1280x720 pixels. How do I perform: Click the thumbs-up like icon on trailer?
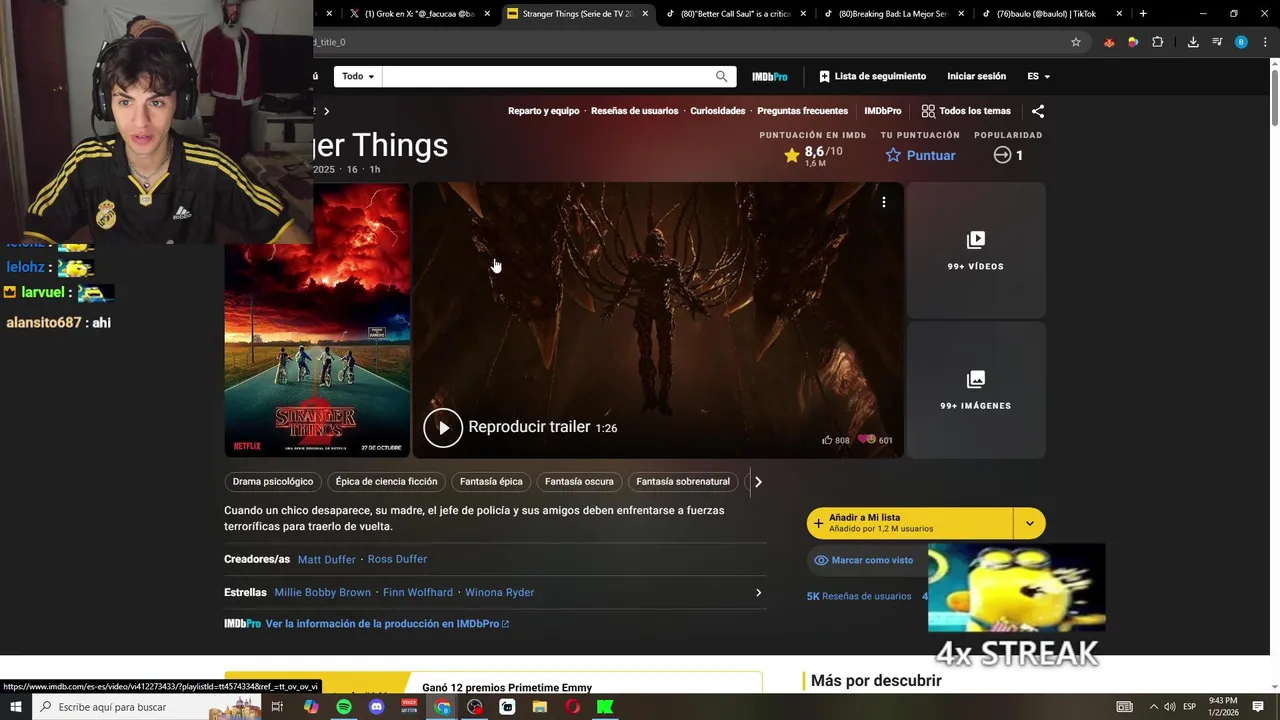(827, 440)
